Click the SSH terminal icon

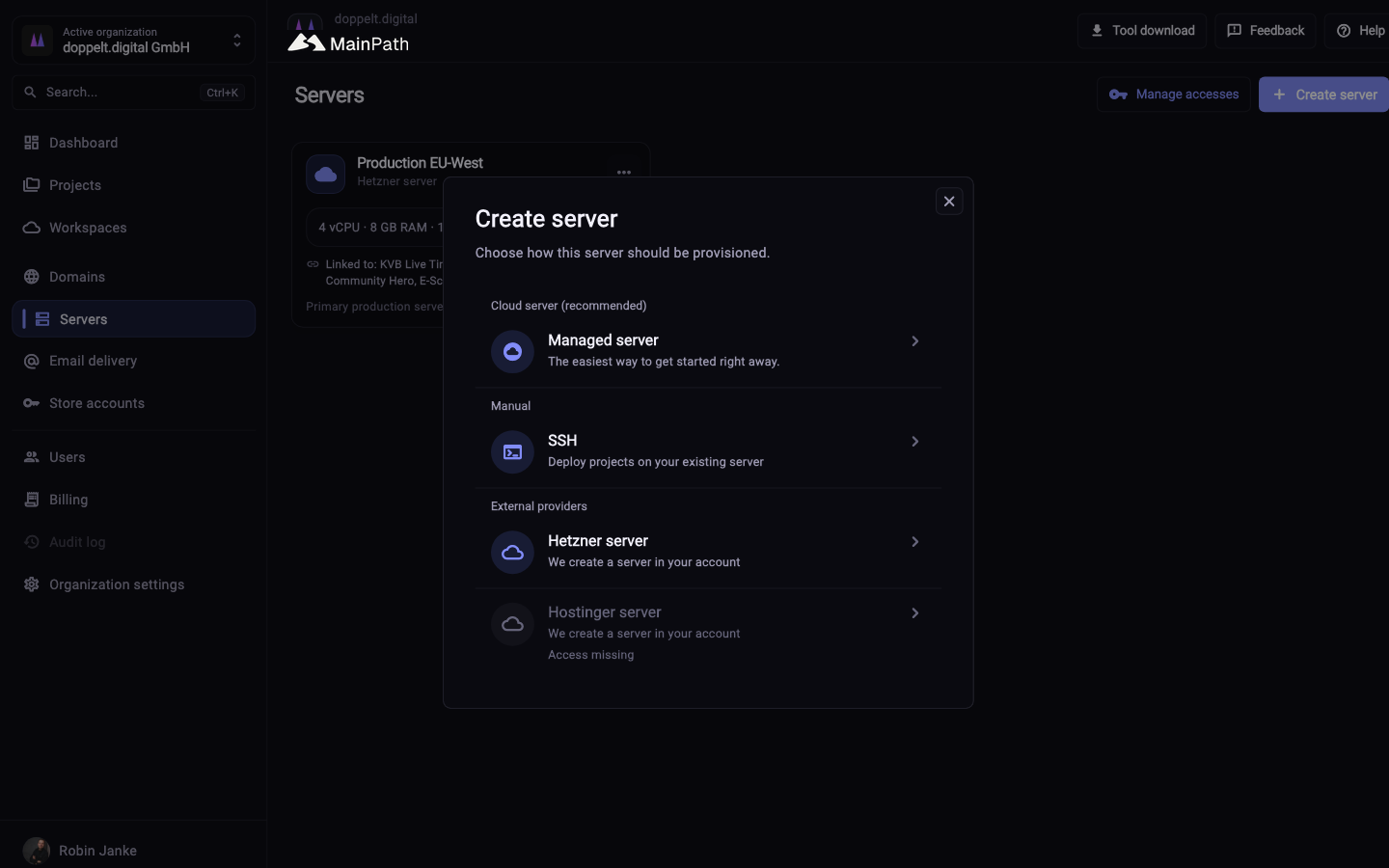[512, 451]
